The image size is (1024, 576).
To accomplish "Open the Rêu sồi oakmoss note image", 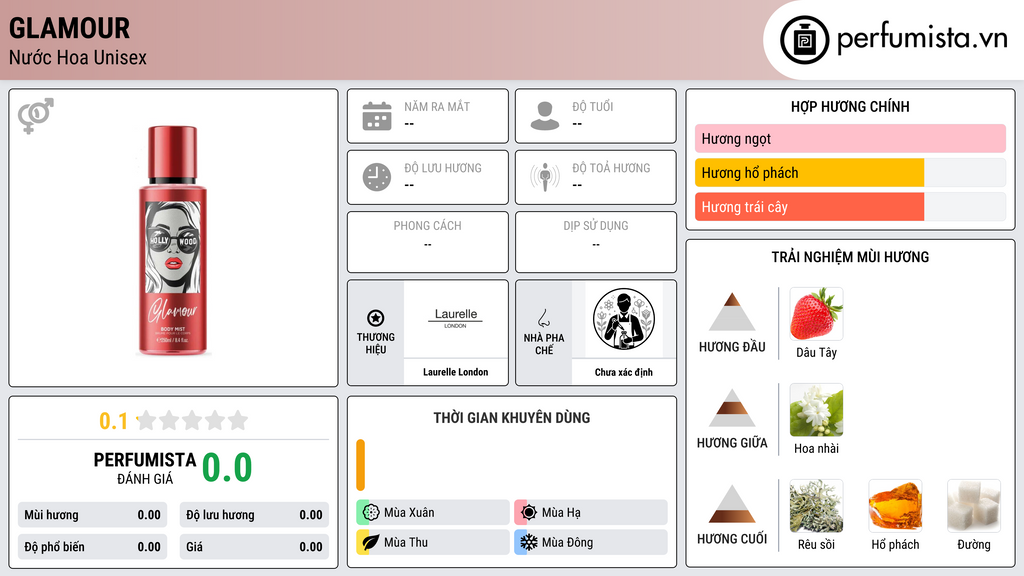I will (x=816, y=505).
